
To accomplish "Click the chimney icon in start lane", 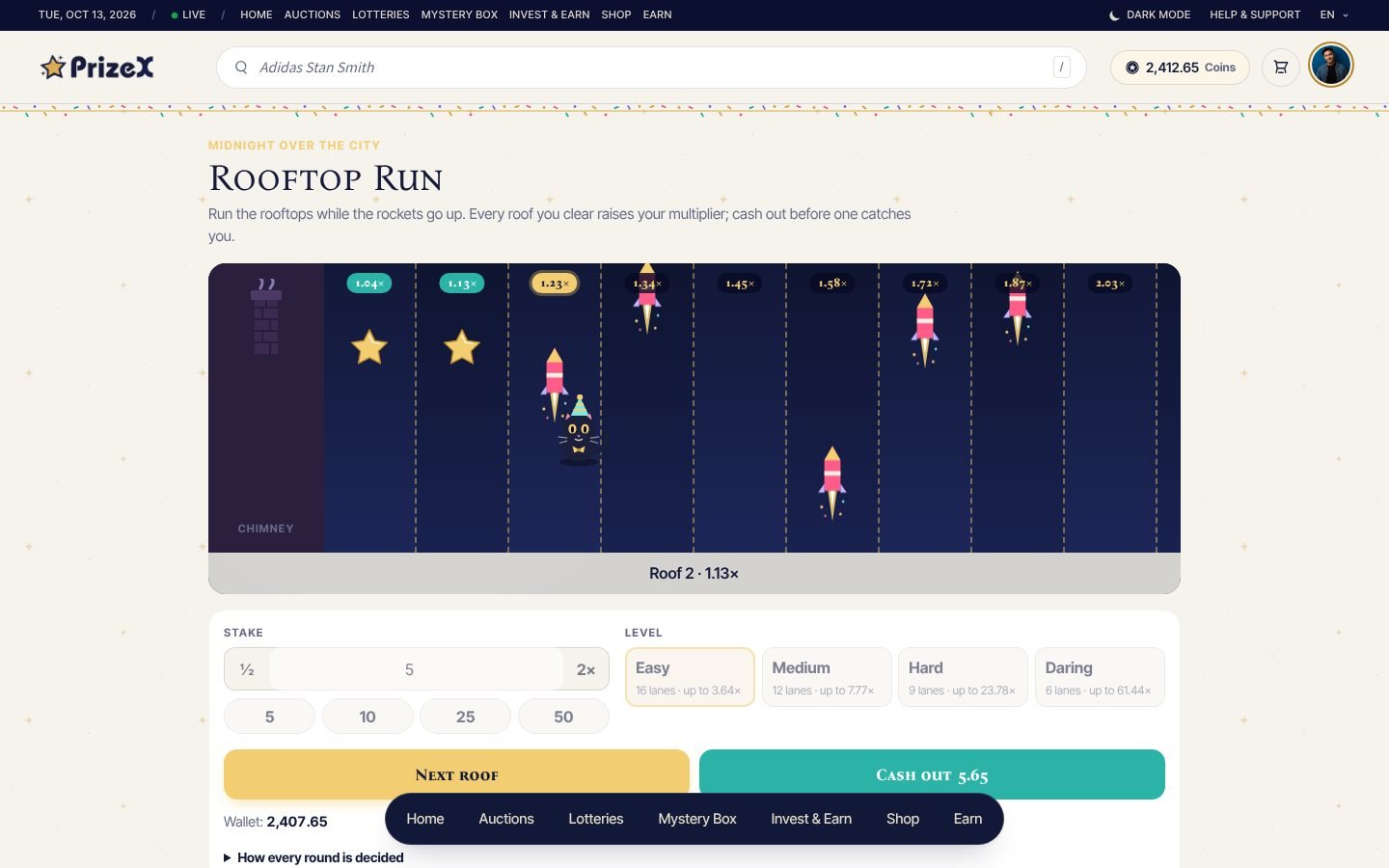I will (x=266, y=317).
